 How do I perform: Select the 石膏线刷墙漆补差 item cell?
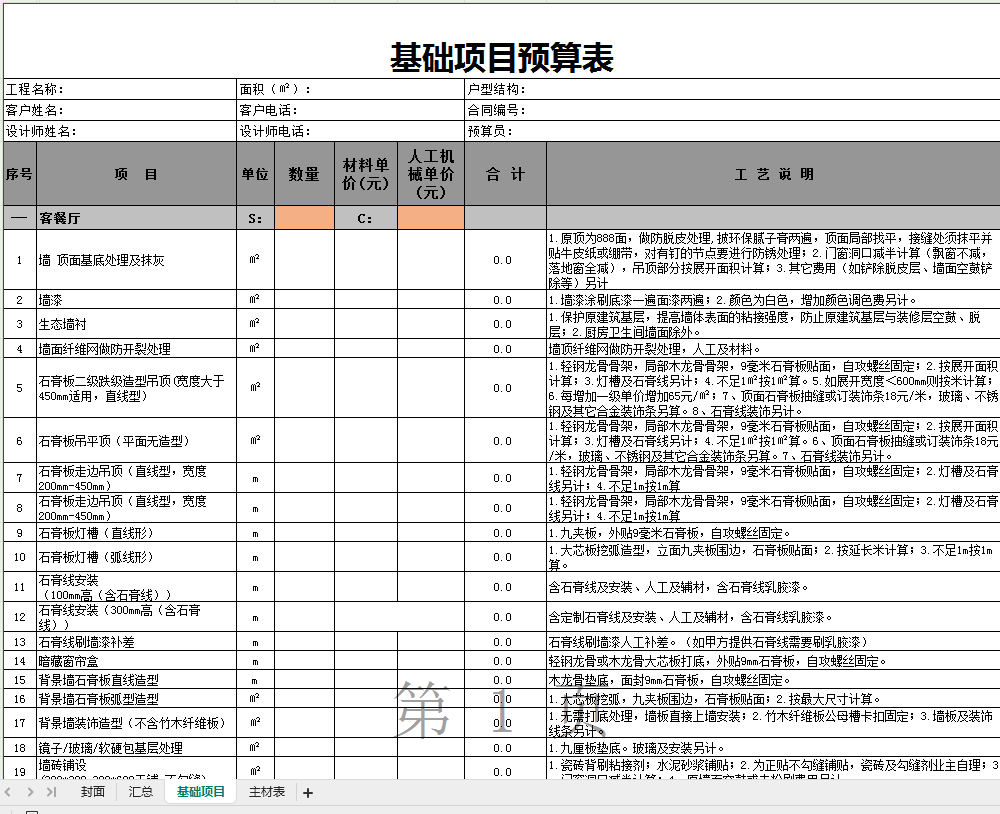pyautogui.click(x=136, y=642)
